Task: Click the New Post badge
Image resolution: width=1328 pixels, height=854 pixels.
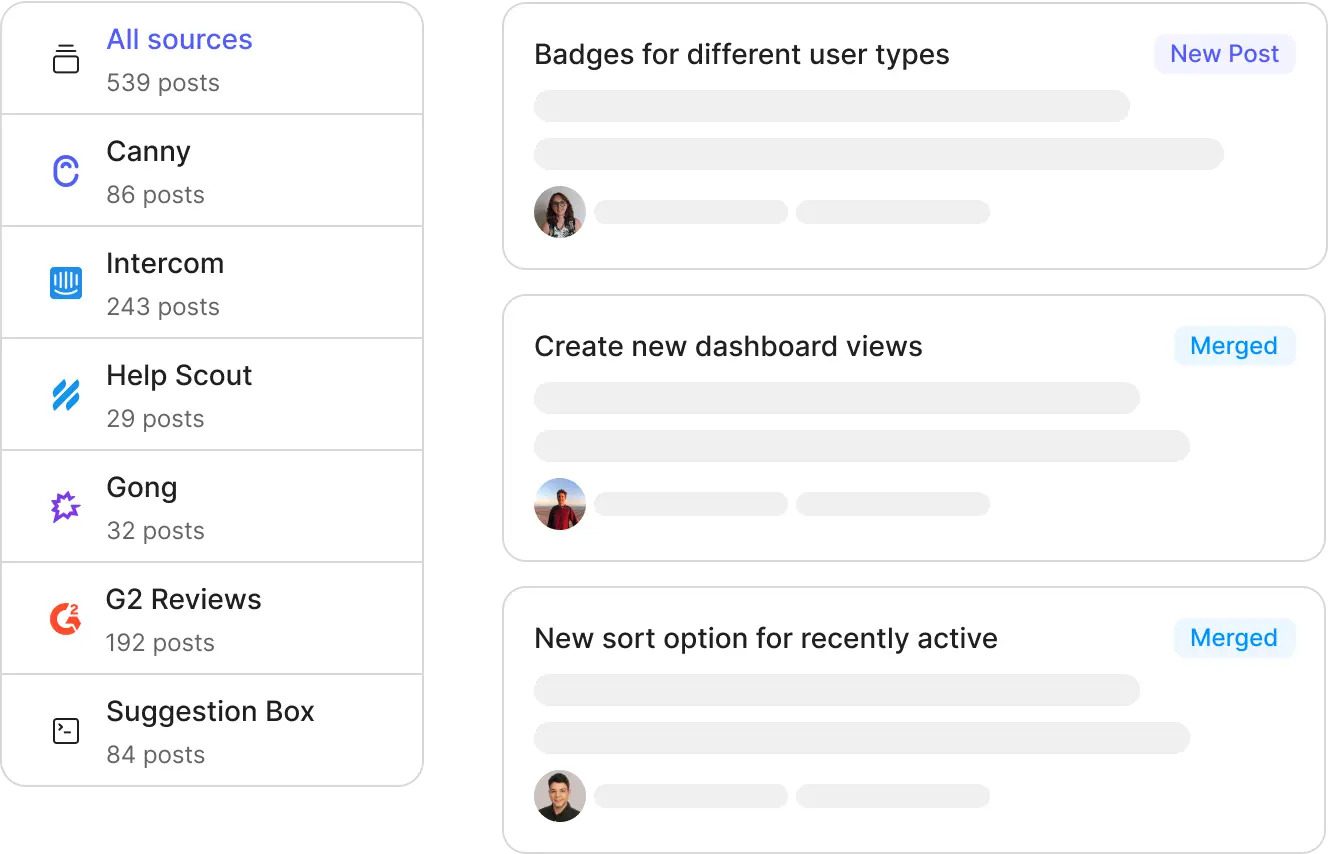Action: 1224,54
